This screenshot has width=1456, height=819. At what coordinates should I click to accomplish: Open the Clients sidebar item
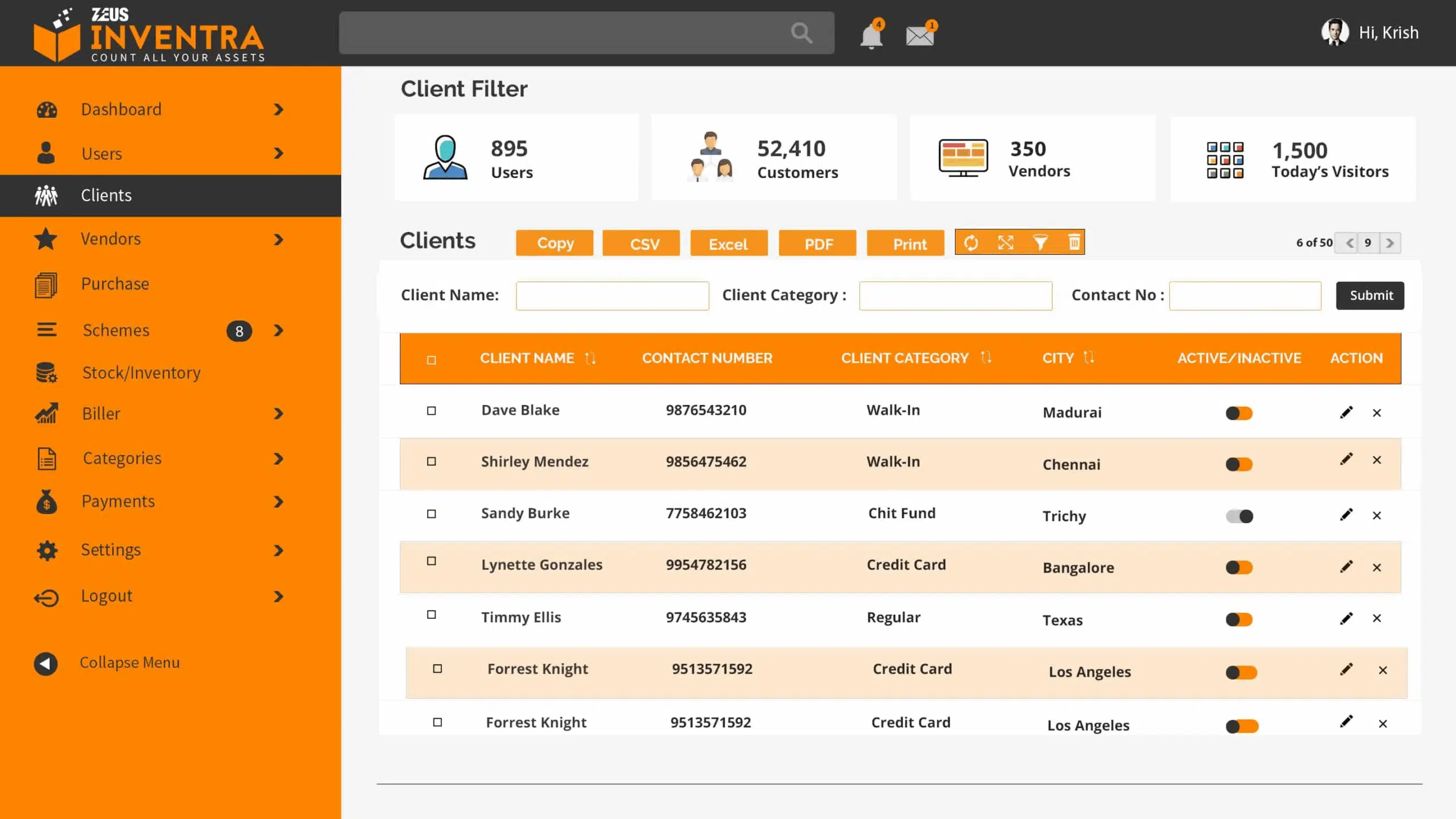tap(171, 196)
